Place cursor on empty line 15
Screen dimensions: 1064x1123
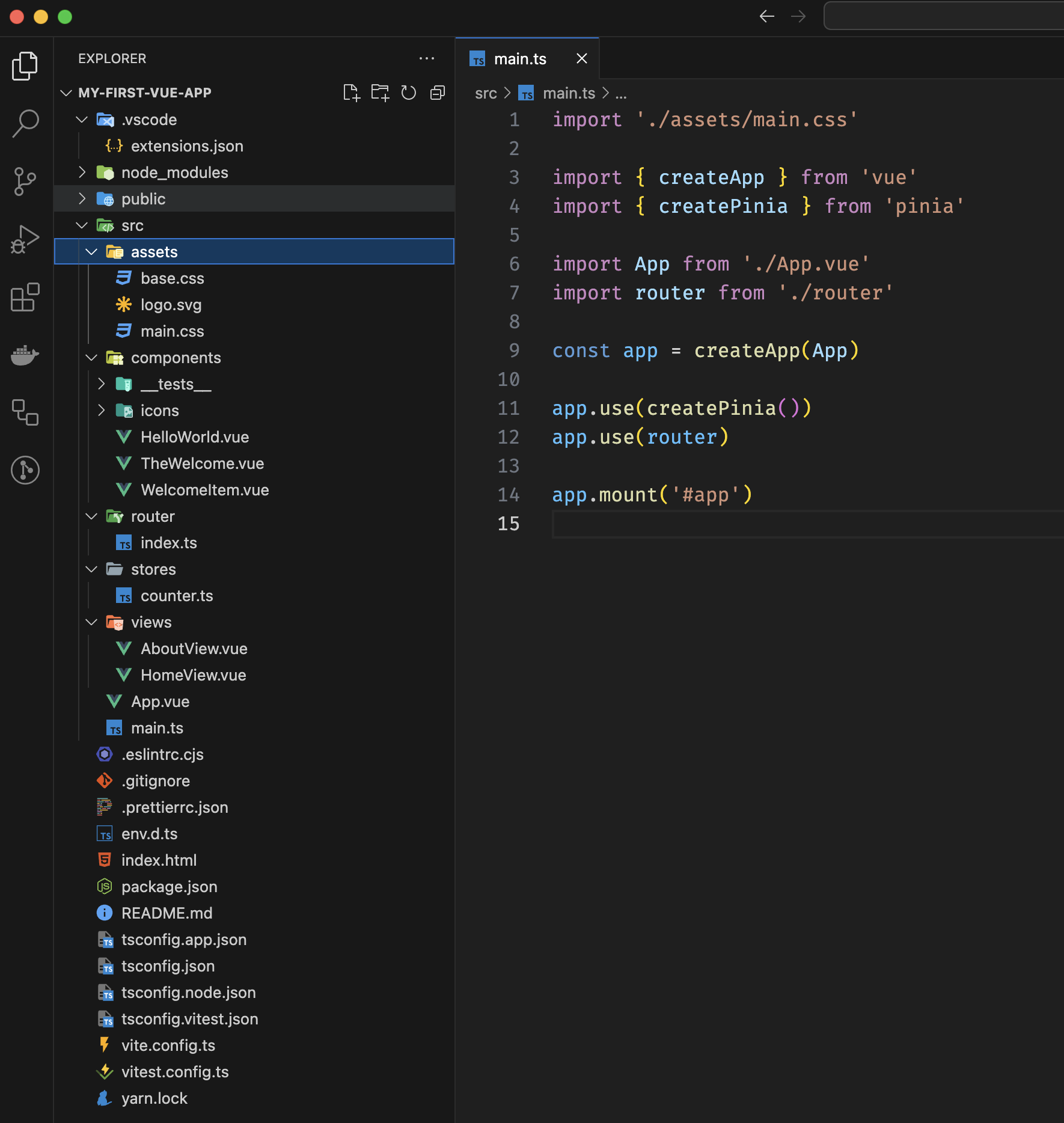click(x=807, y=524)
